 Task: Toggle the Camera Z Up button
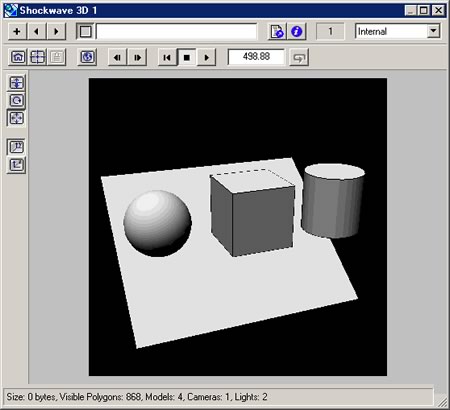click(x=16, y=165)
